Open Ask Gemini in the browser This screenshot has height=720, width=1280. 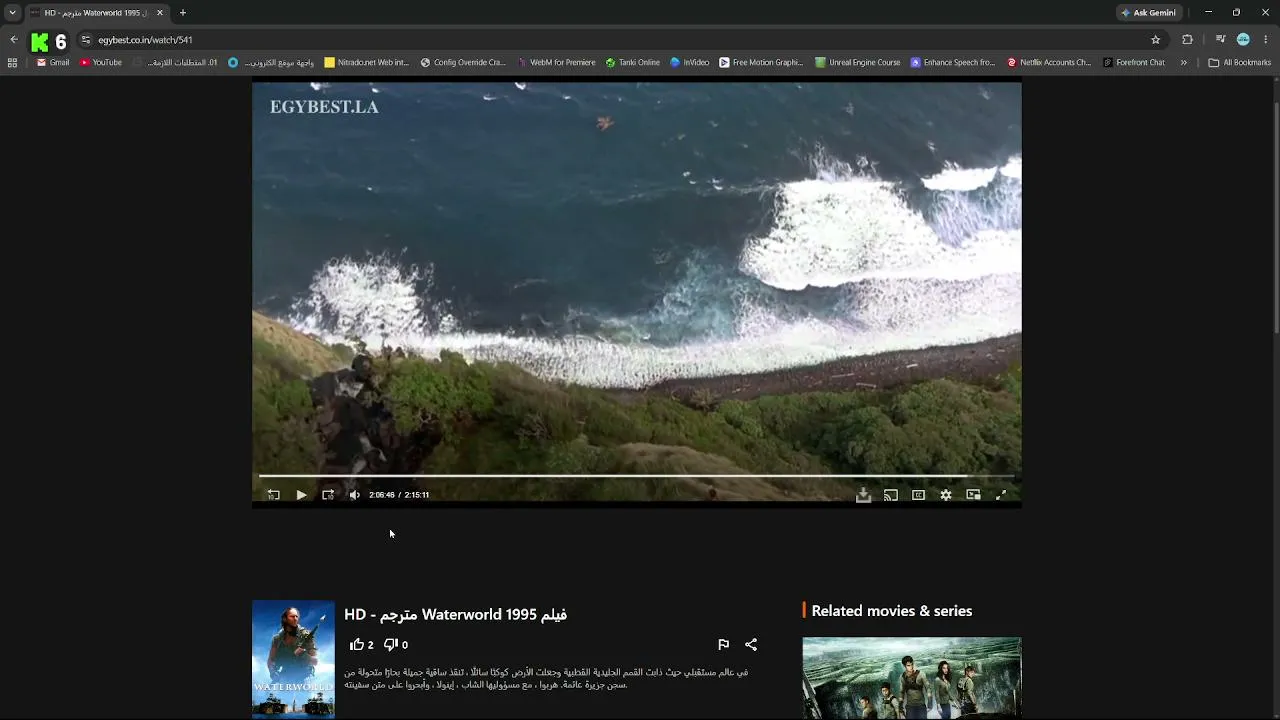pos(1148,13)
